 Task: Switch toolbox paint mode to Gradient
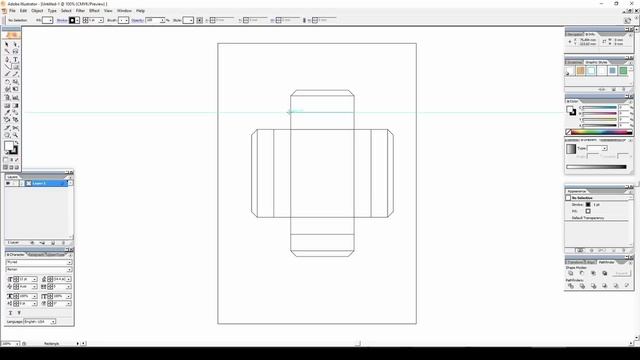coord(11,160)
